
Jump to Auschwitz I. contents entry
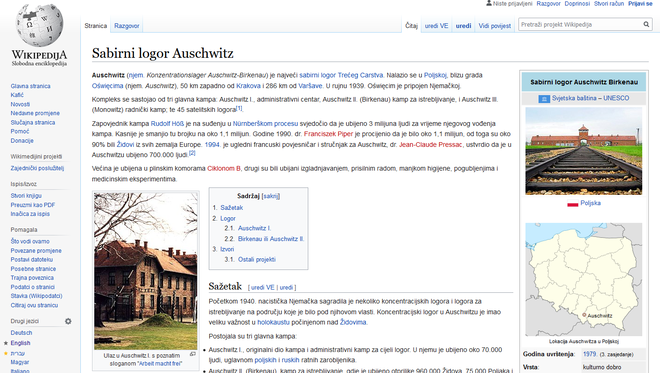click(255, 228)
